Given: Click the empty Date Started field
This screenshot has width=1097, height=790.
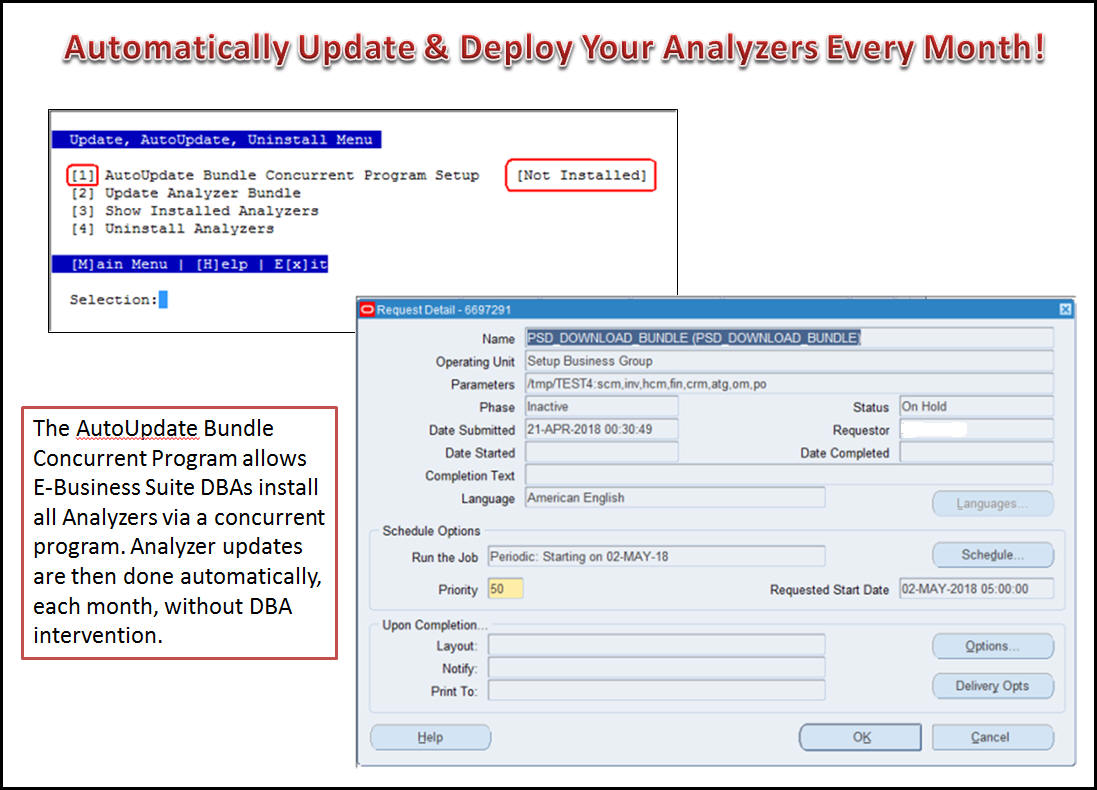Looking at the screenshot, I should pyautogui.click(x=601, y=453).
